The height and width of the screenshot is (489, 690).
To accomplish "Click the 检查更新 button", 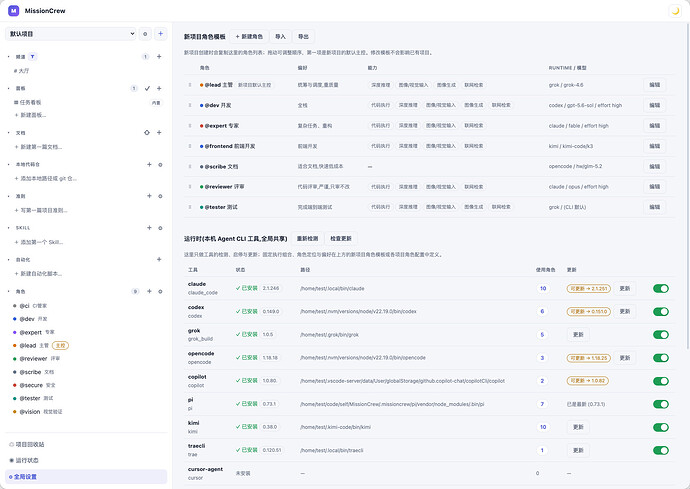I will click(x=341, y=239).
